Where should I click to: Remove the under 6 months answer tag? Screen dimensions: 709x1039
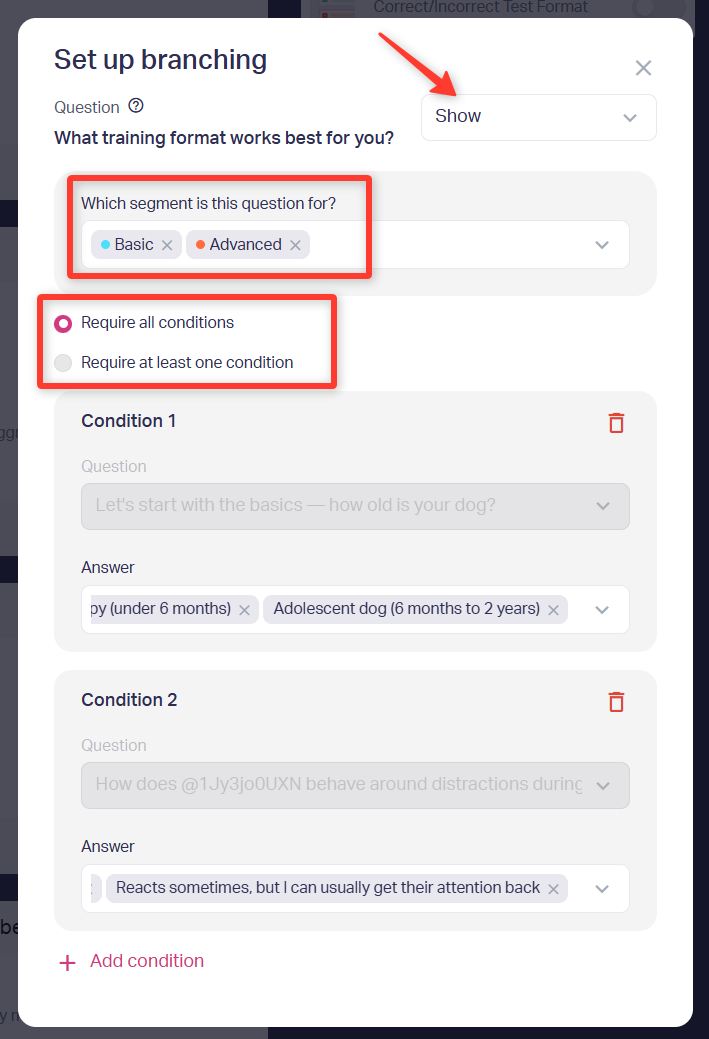pyautogui.click(x=245, y=610)
